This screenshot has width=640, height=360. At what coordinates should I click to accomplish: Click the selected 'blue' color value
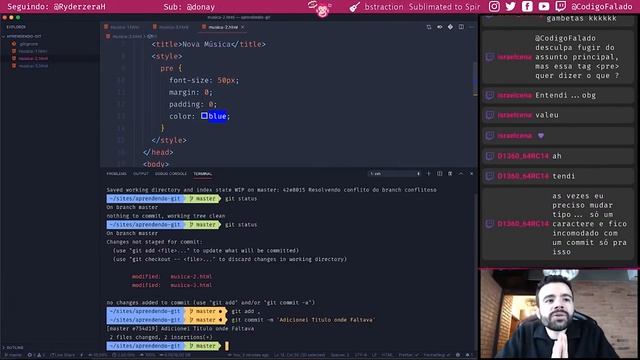point(217,116)
